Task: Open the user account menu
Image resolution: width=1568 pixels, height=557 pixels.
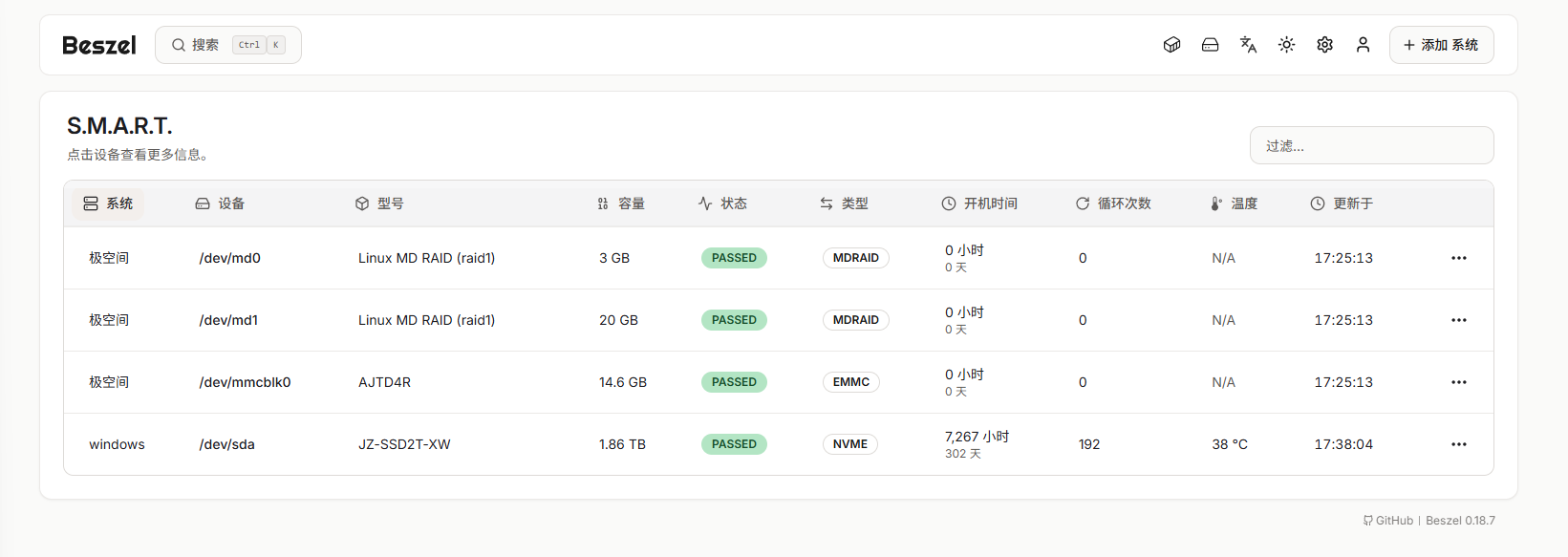Action: (1363, 45)
